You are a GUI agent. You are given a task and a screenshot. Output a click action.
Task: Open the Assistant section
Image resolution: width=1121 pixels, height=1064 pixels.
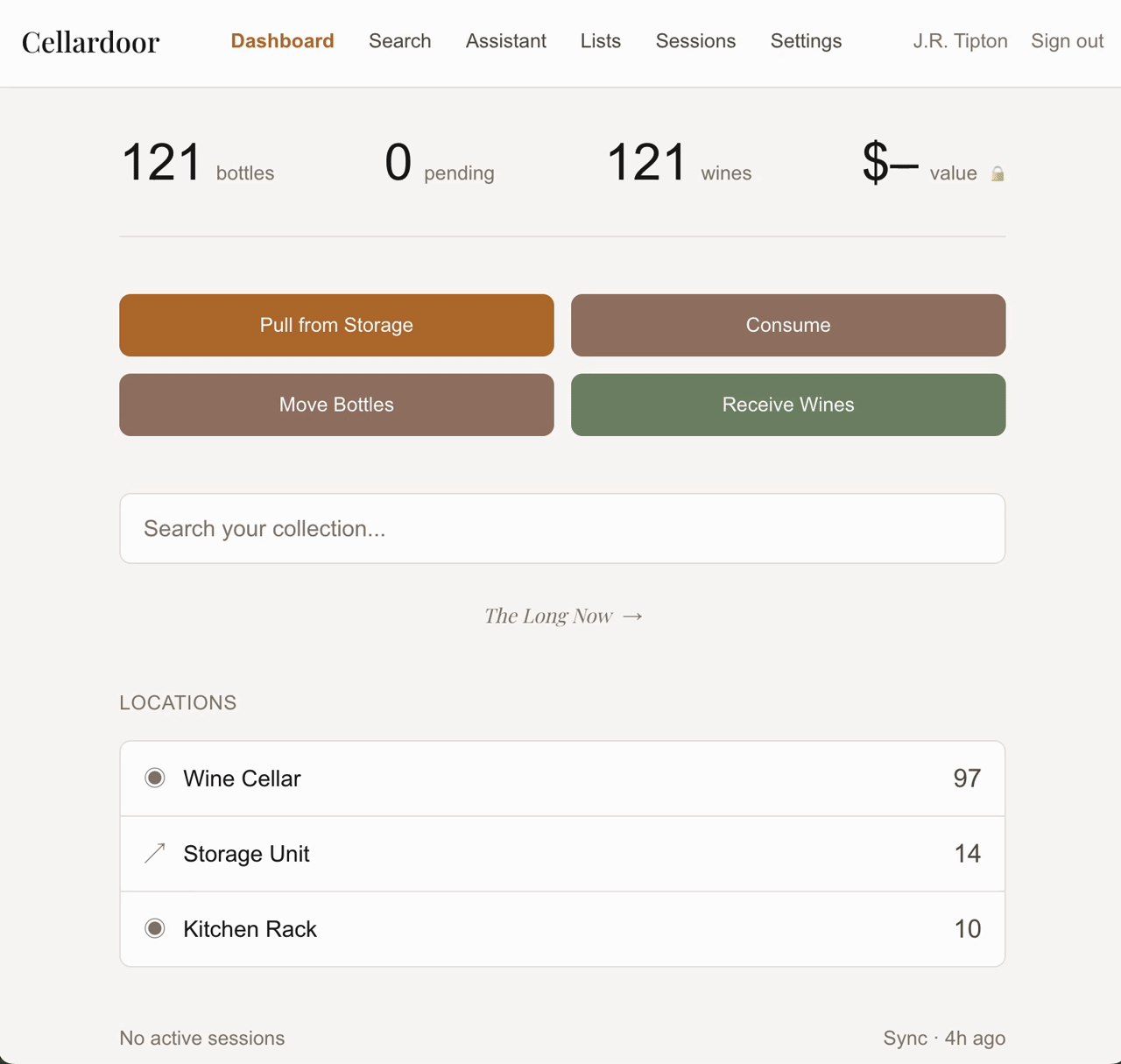(x=505, y=41)
